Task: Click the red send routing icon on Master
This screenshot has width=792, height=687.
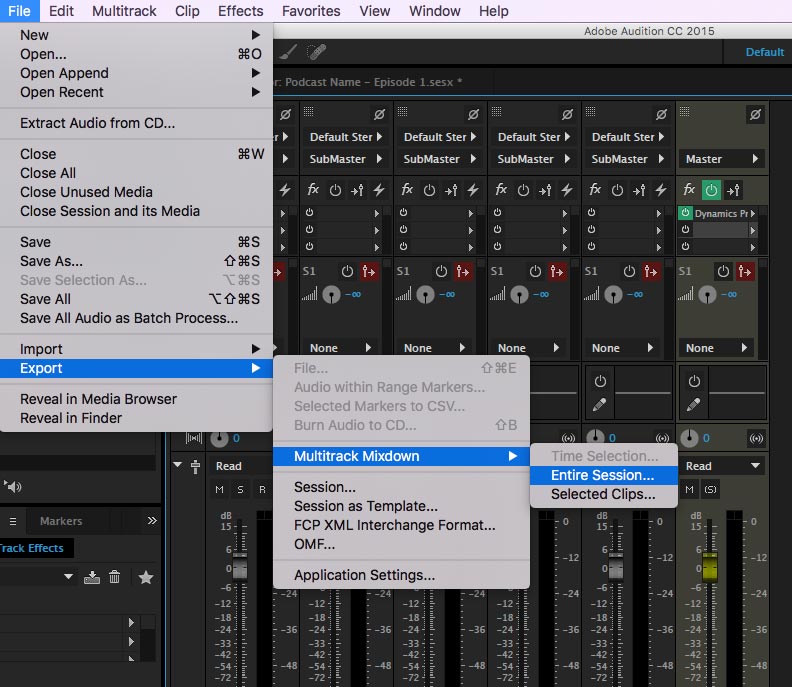Action: click(x=746, y=271)
